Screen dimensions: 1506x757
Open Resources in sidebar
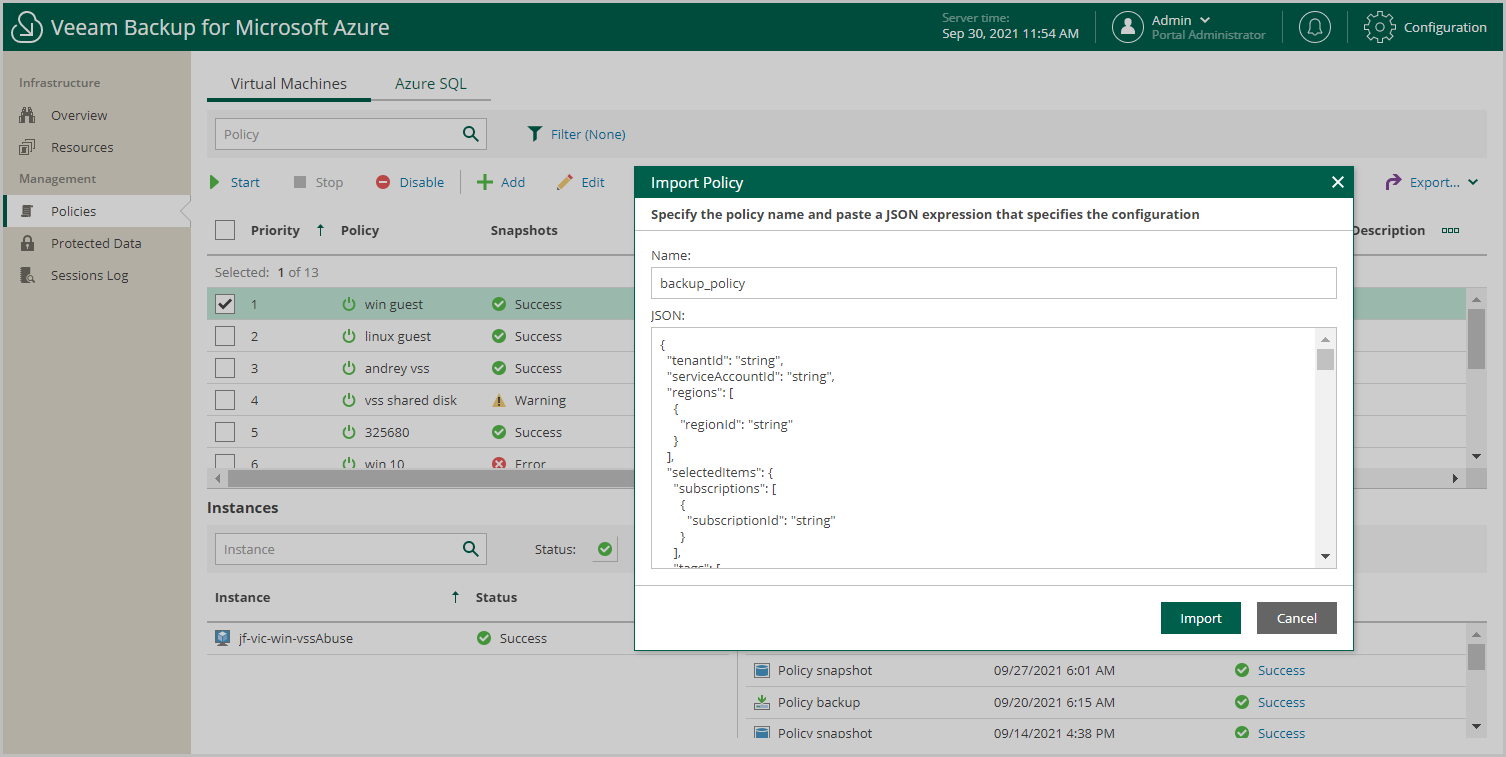(82, 147)
